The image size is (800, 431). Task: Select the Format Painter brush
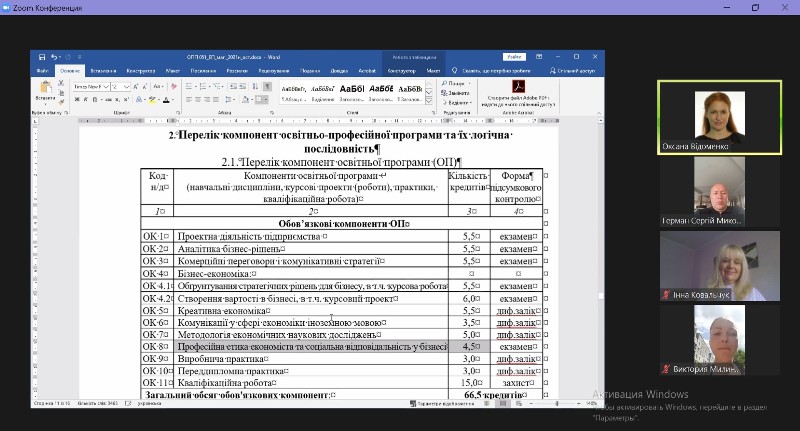point(61,102)
